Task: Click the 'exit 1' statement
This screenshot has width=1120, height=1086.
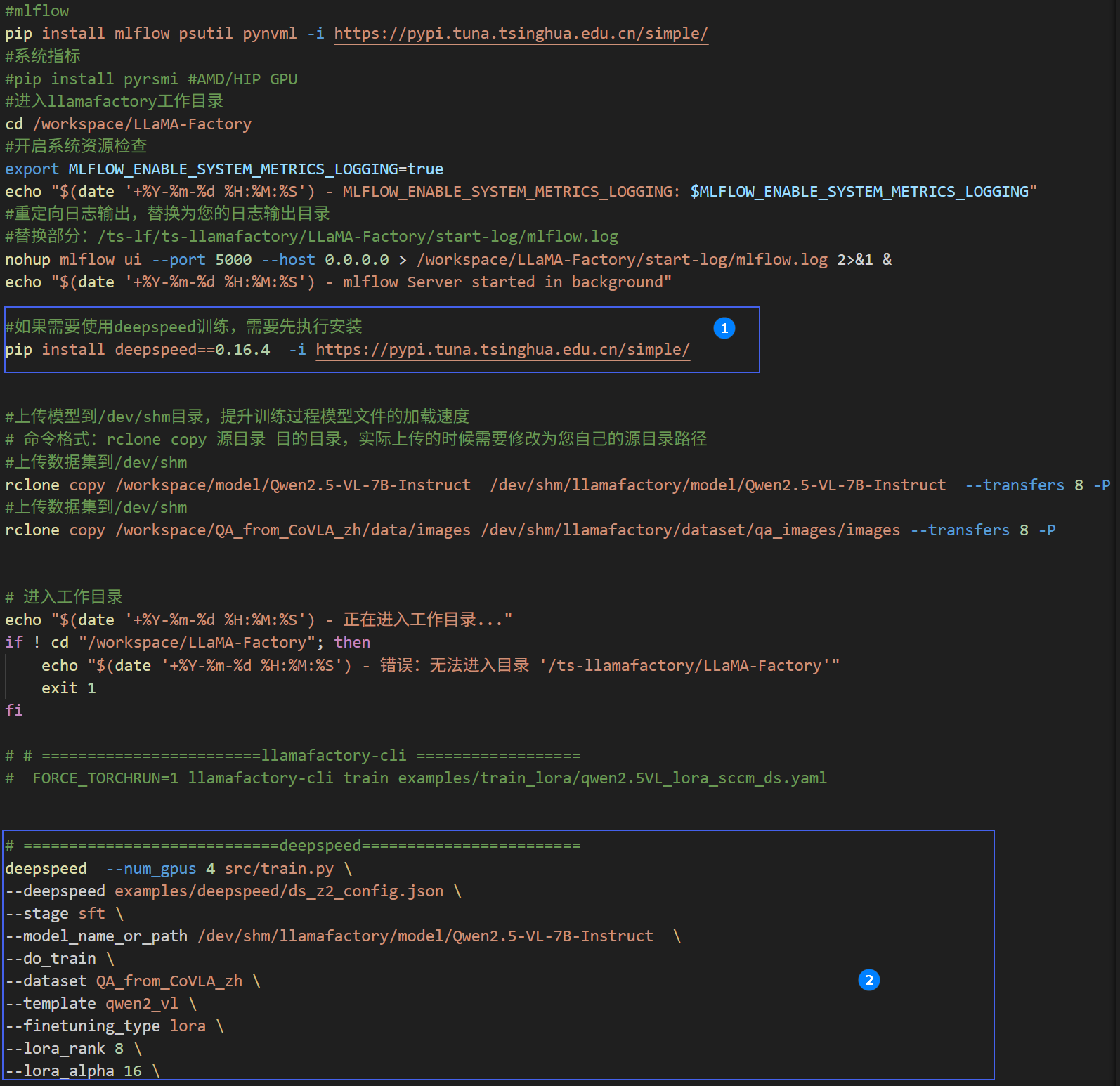Action: coord(68,688)
